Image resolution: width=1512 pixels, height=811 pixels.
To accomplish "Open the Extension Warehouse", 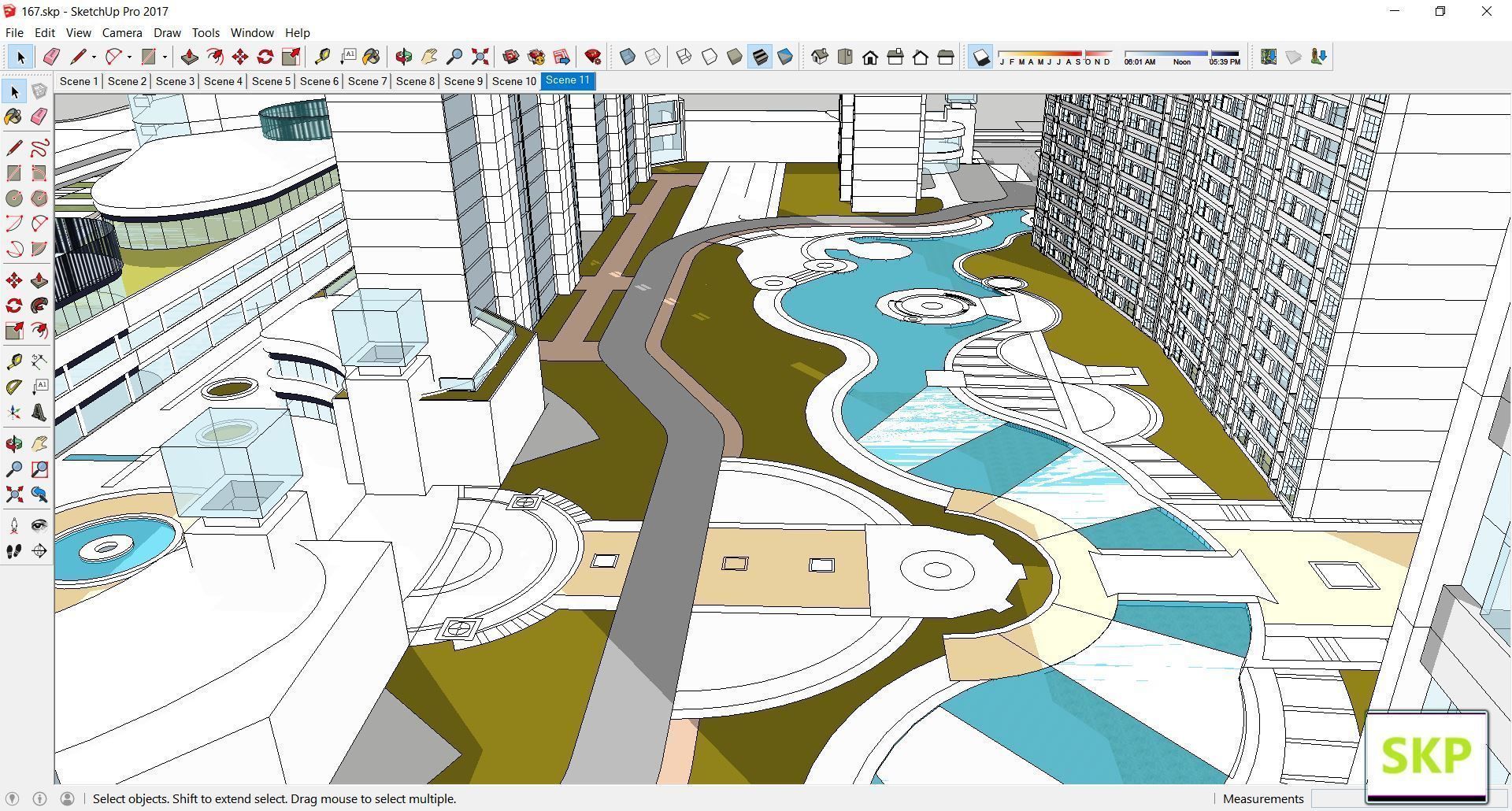I will [x=535, y=57].
